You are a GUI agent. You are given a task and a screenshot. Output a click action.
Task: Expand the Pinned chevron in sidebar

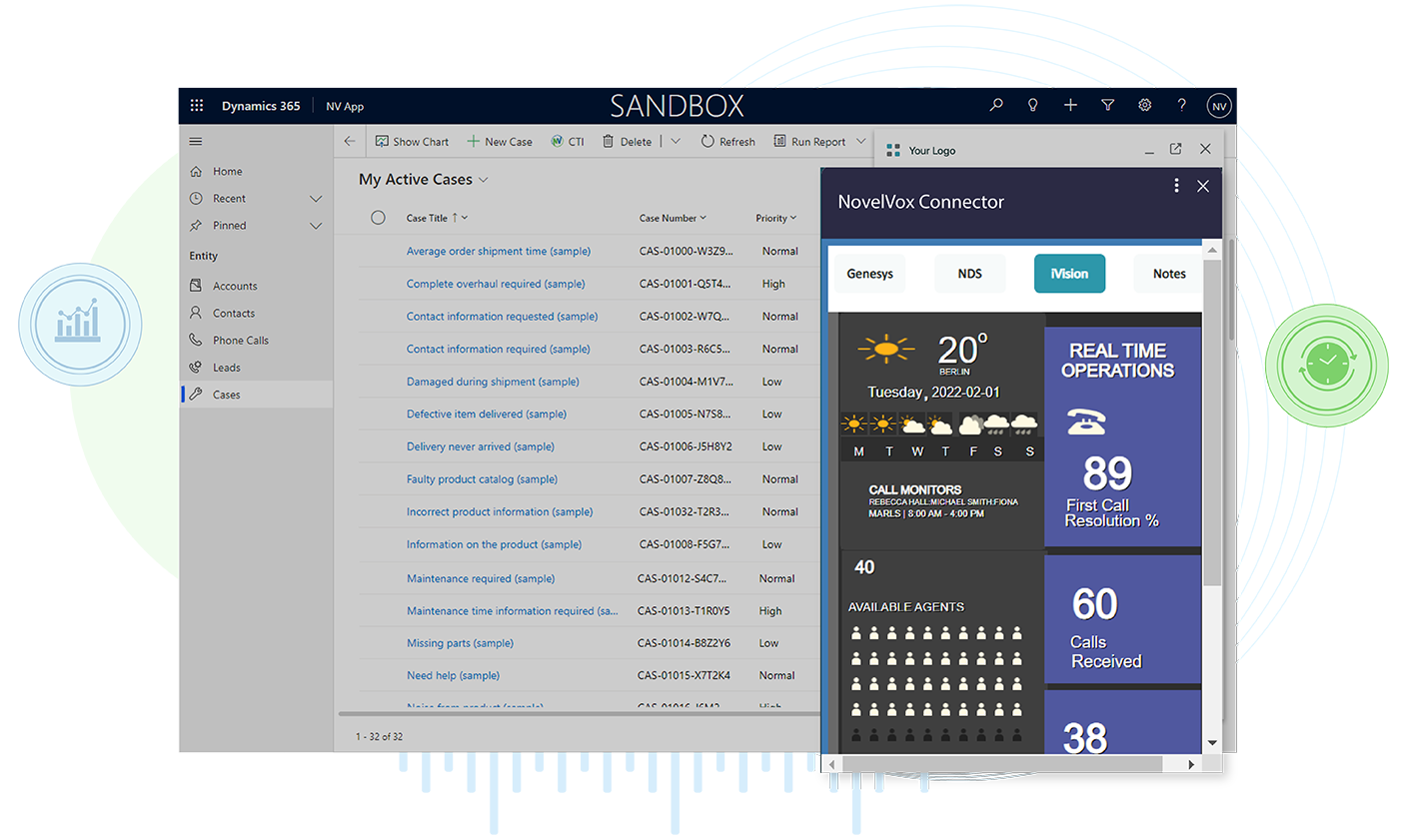click(316, 226)
